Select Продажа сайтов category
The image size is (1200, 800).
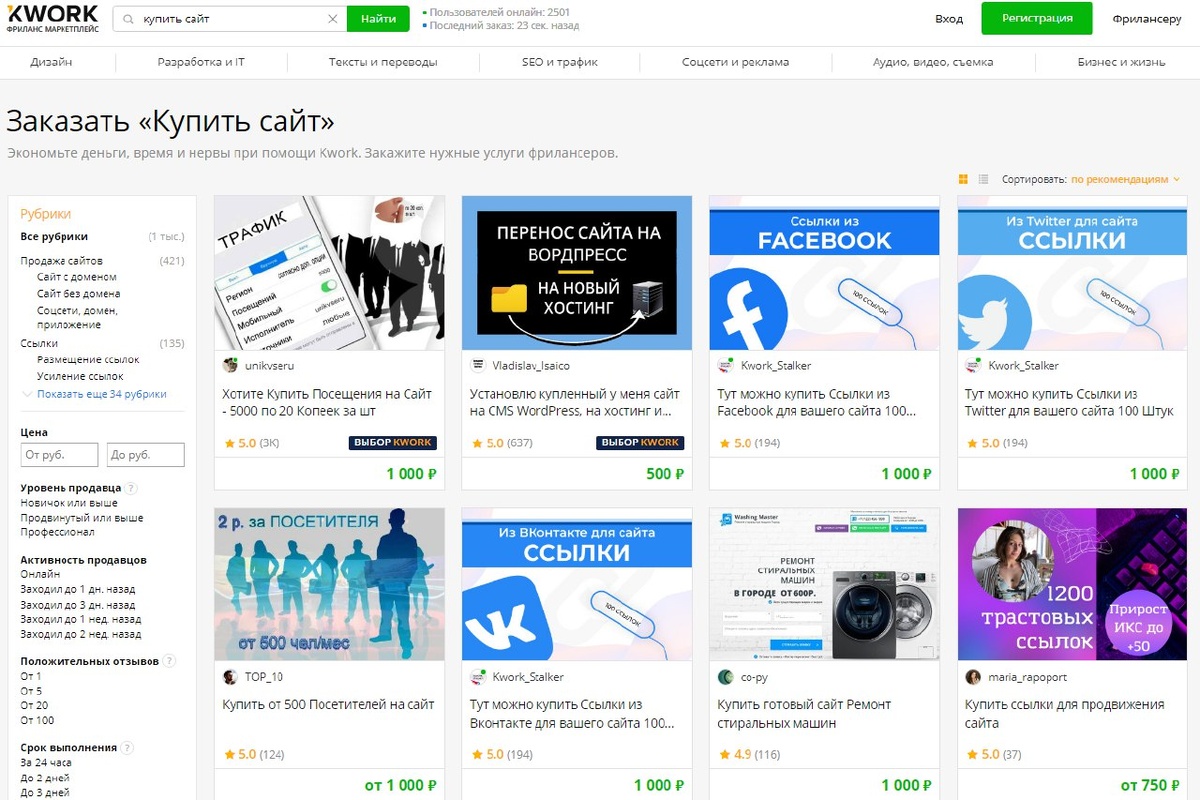pyautogui.click(x=61, y=261)
